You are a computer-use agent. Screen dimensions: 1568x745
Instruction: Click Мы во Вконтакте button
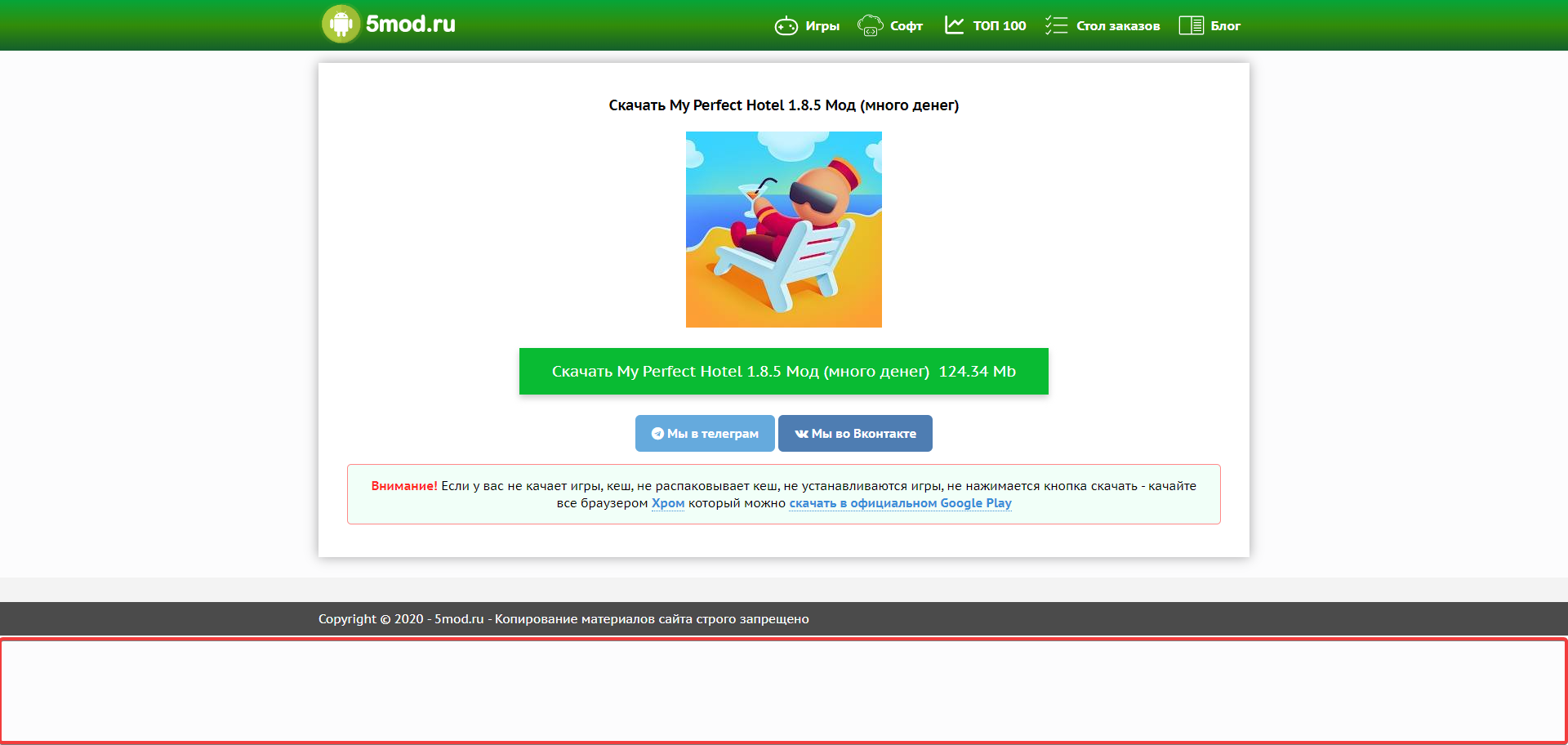tap(855, 433)
